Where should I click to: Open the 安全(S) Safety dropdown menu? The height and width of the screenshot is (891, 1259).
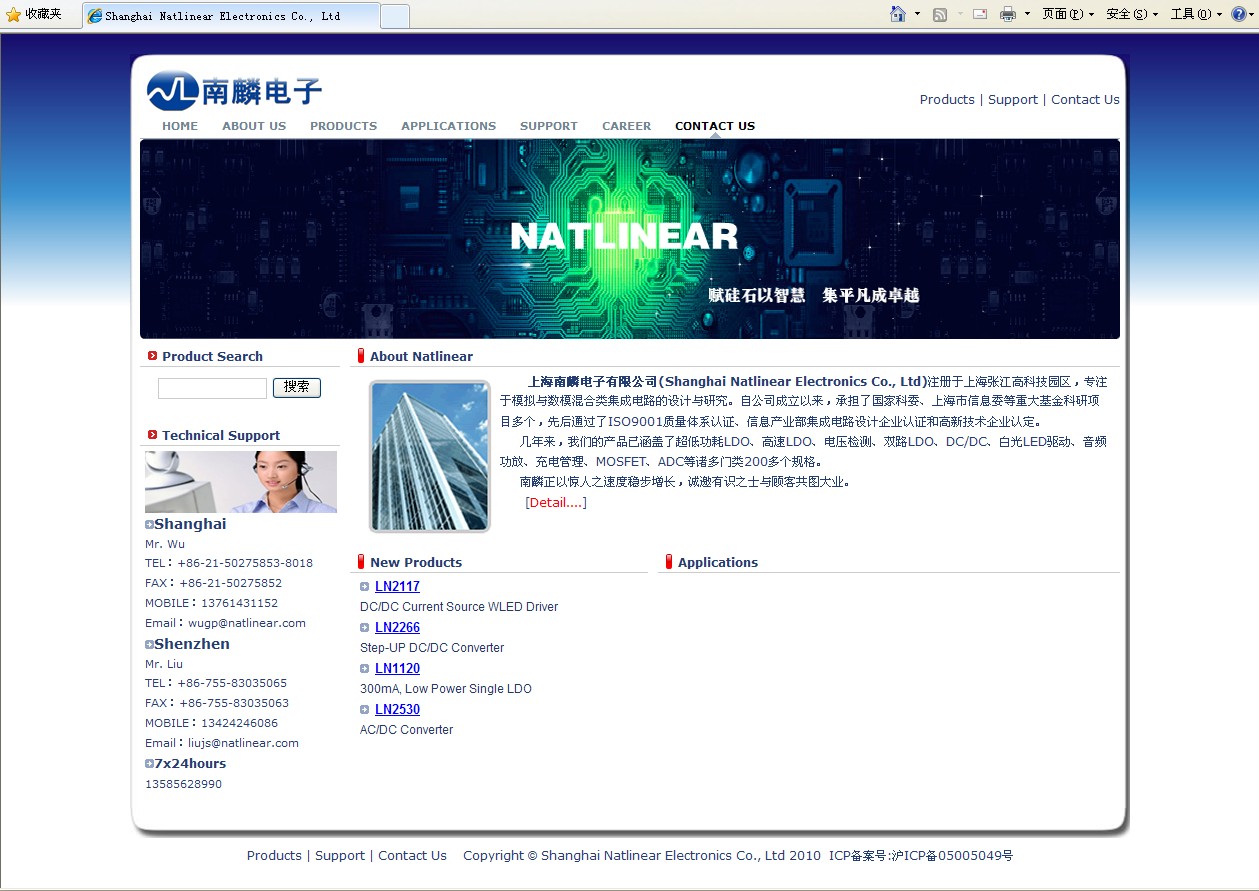[x=1132, y=14]
